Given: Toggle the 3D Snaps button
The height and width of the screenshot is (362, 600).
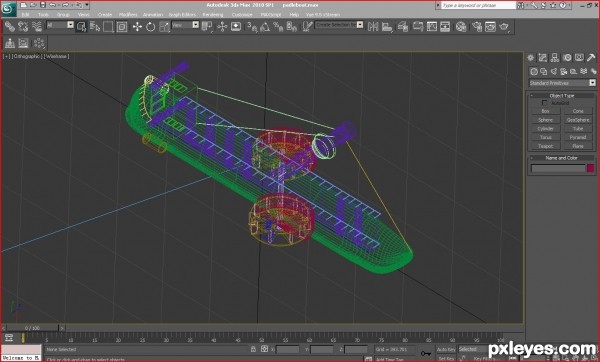Looking at the screenshot, I should [251, 26].
